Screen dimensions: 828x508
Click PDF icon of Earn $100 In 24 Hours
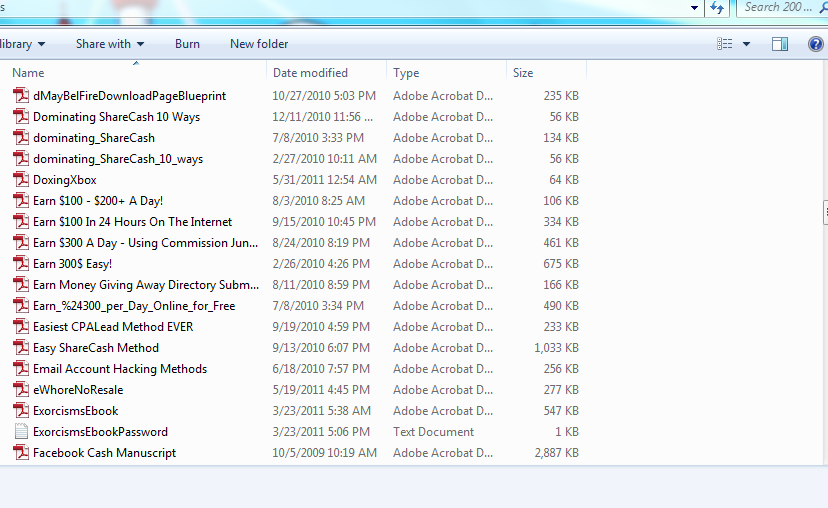point(21,222)
